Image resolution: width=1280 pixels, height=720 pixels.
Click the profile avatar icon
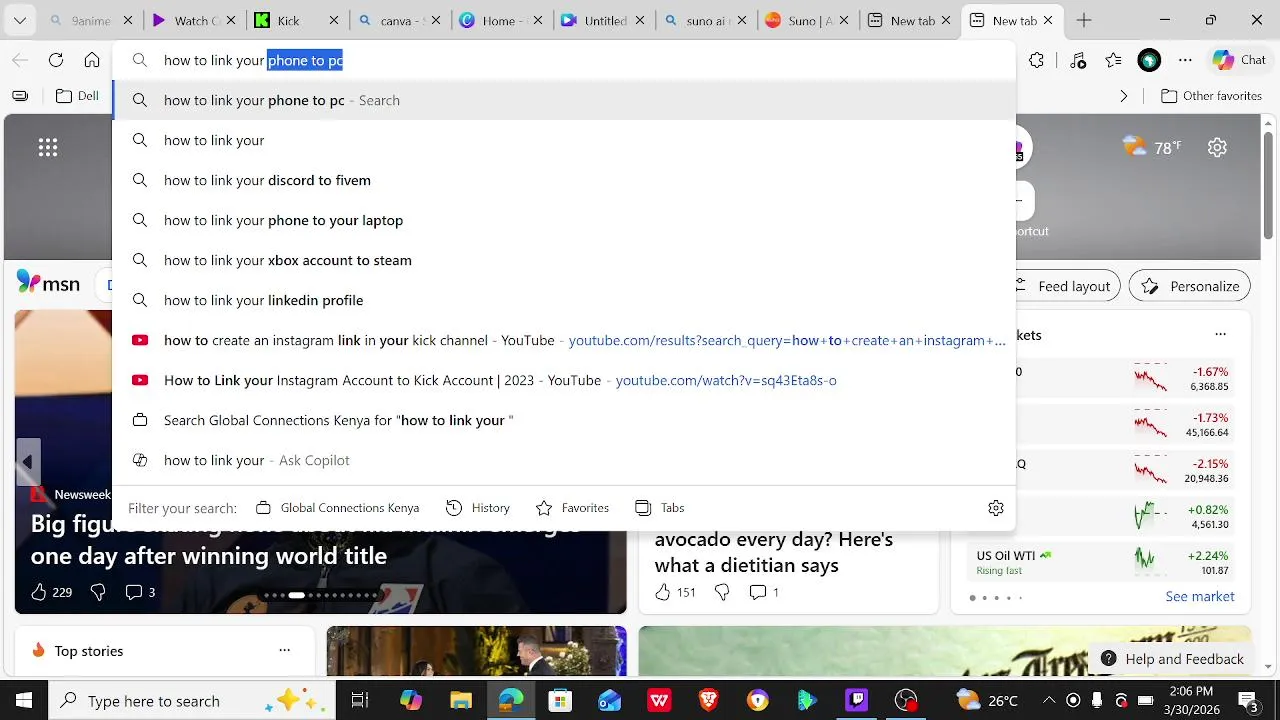(1149, 60)
